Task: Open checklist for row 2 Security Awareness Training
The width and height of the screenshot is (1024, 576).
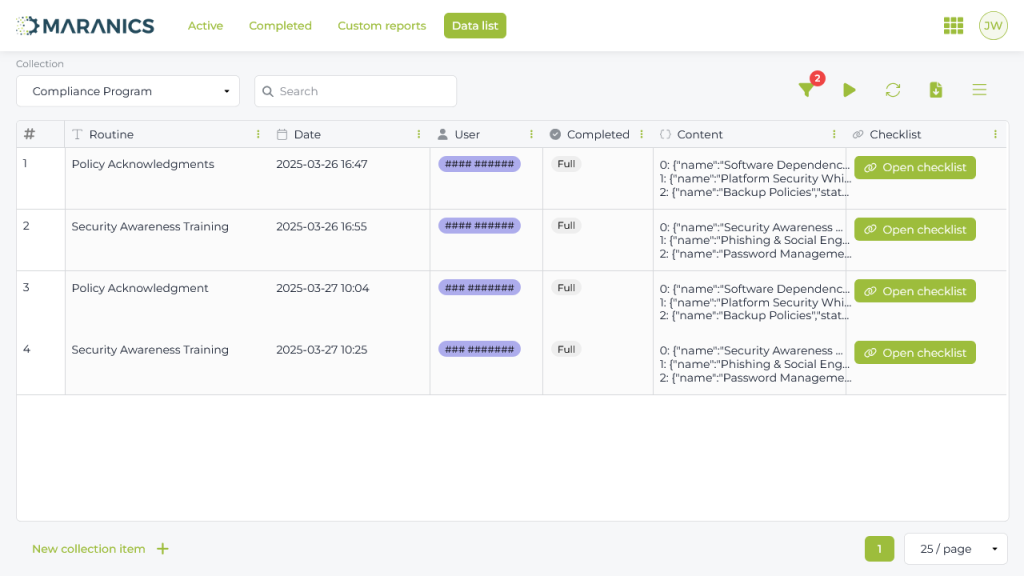Action: pos(915,229)
